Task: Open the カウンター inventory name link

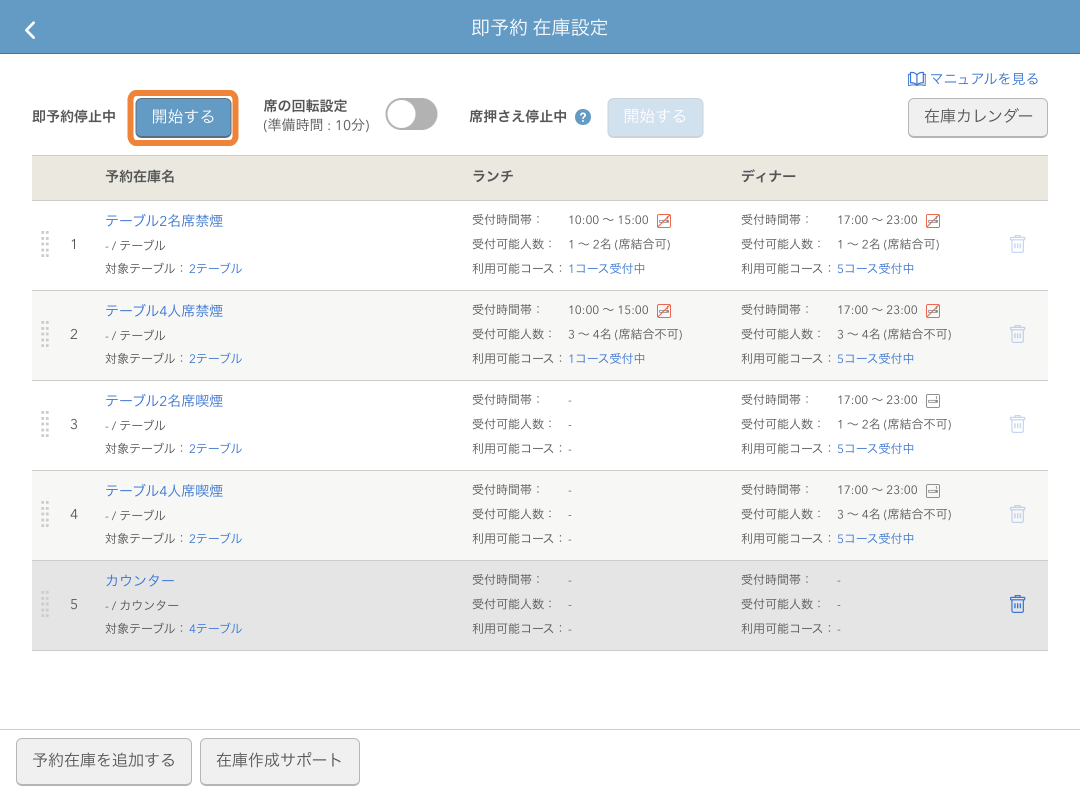Action: [139, 580]
